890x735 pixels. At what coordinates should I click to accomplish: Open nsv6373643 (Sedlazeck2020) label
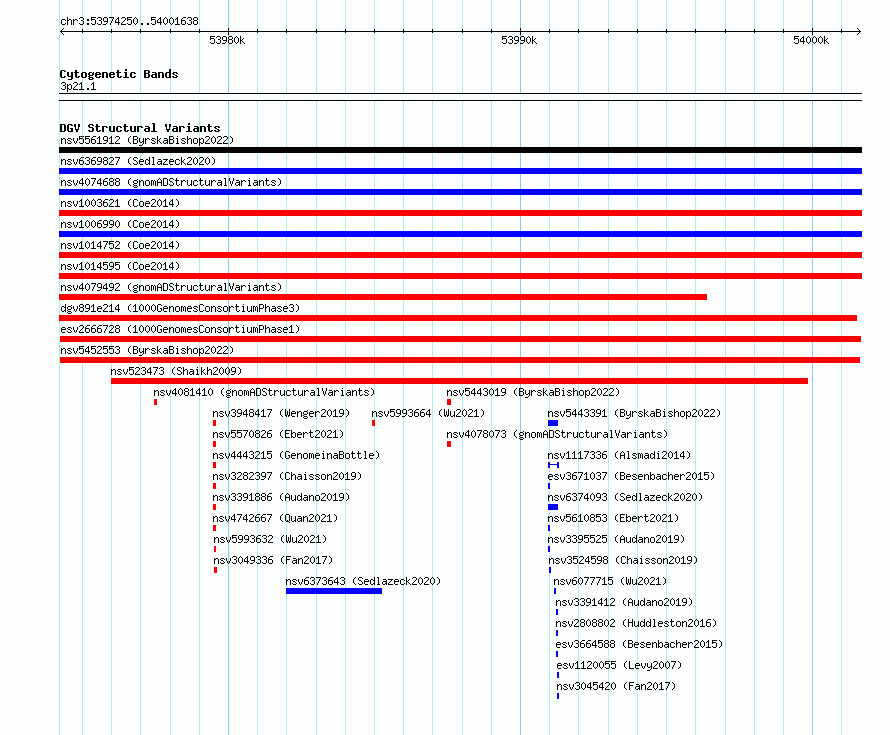coord(363,581)
